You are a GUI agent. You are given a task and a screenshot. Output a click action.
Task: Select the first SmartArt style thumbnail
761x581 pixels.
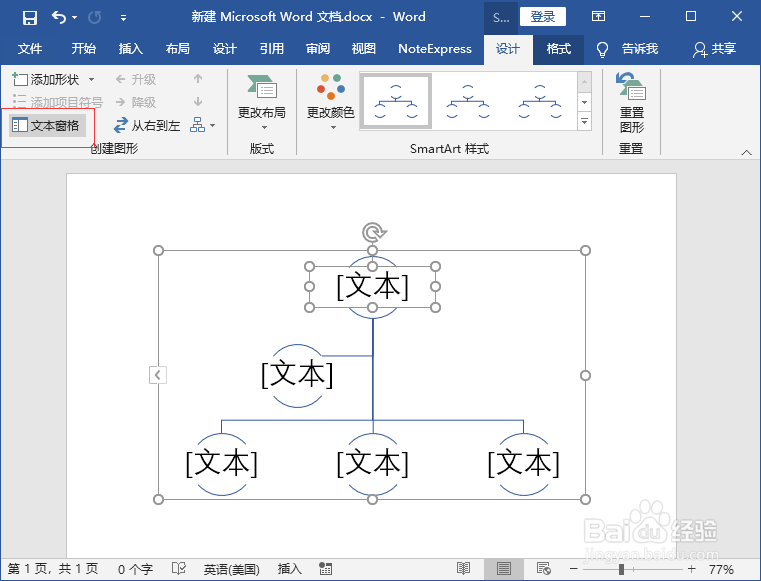point(396,101)
